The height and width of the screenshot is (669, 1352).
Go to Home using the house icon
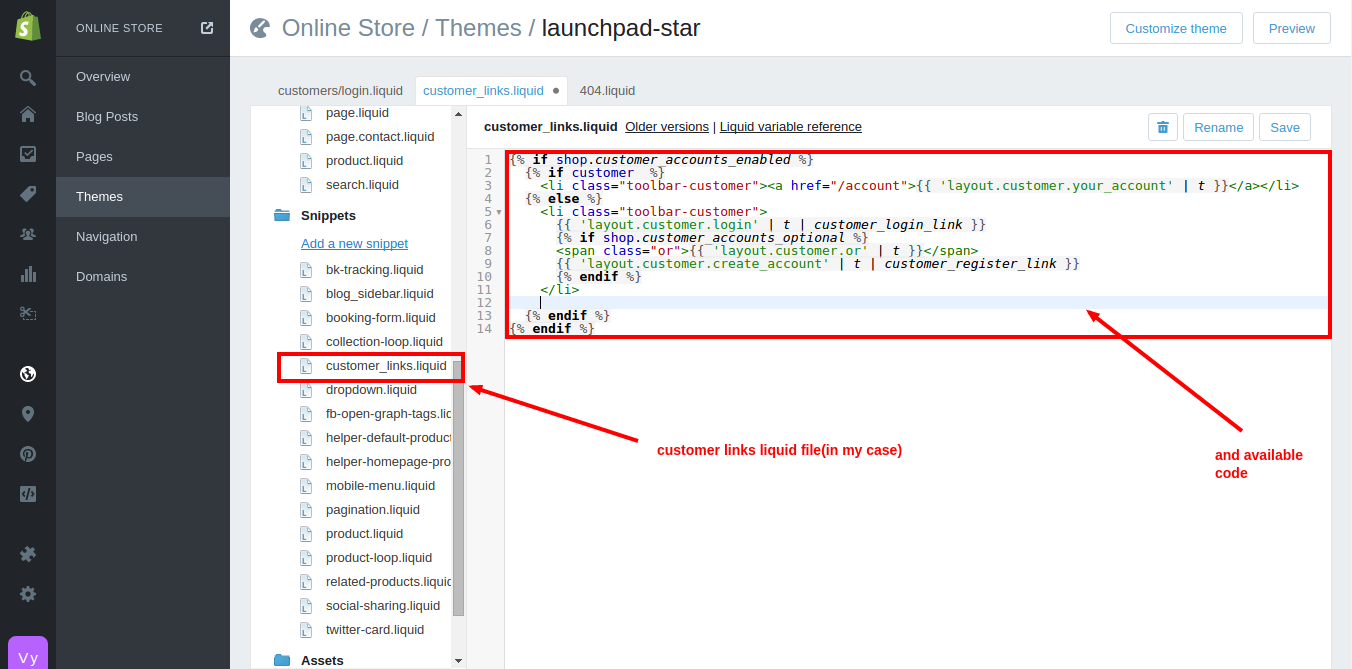coord(28,114)
